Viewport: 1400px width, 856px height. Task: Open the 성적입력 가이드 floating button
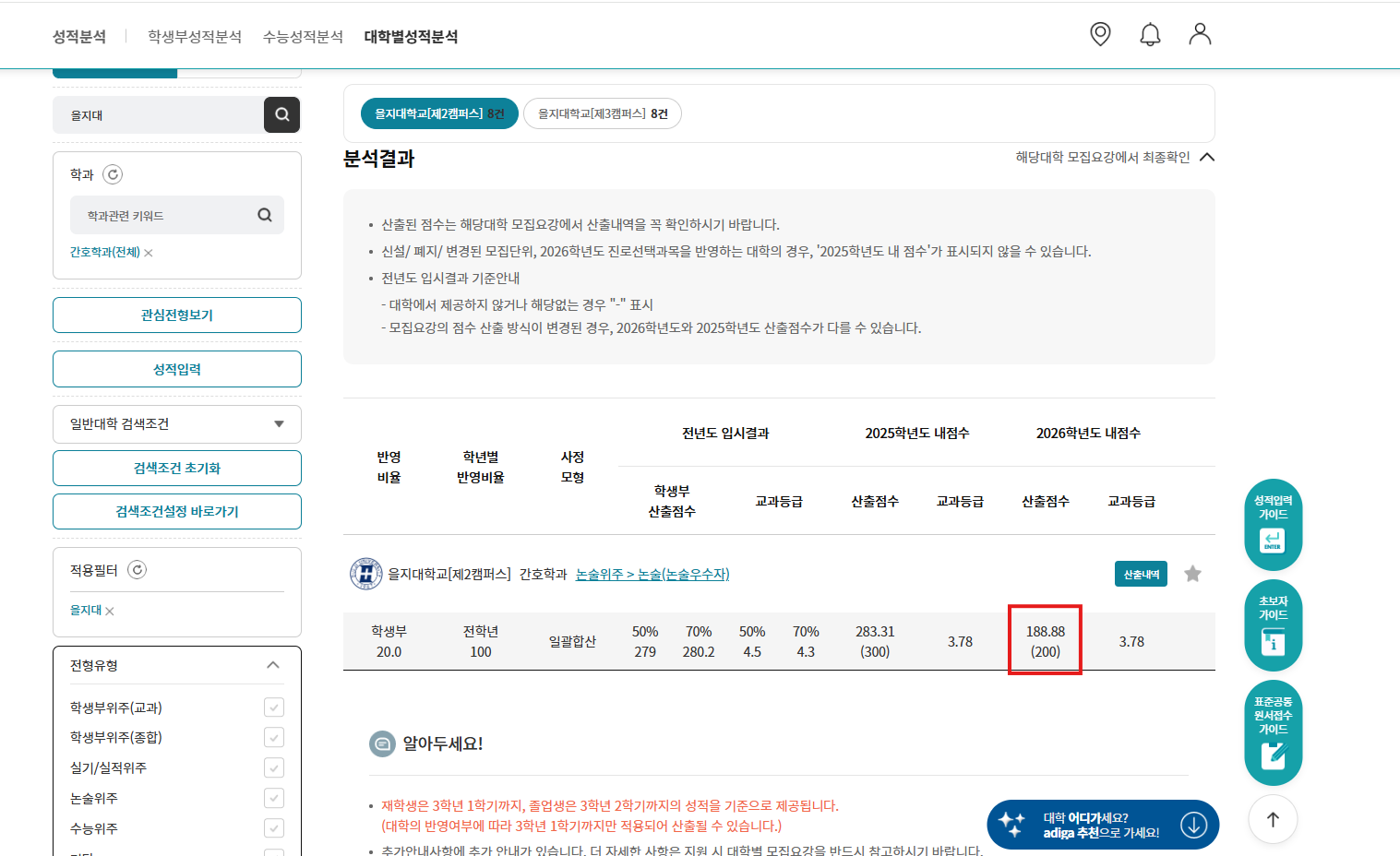(x=1273, y=525)
